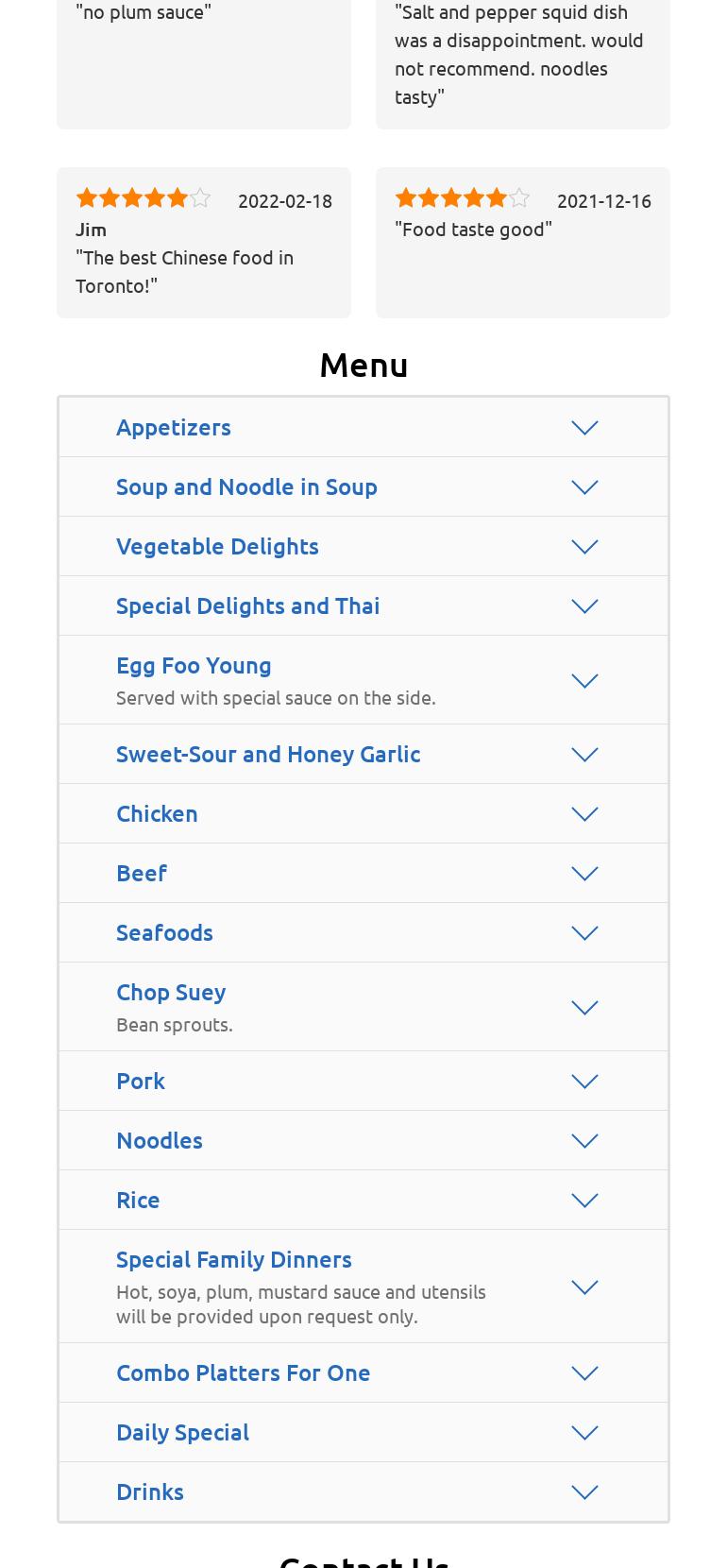Click Jim's review star rating
The width and height of the screenshot is (727, 1568).
(x=144, y=198)
